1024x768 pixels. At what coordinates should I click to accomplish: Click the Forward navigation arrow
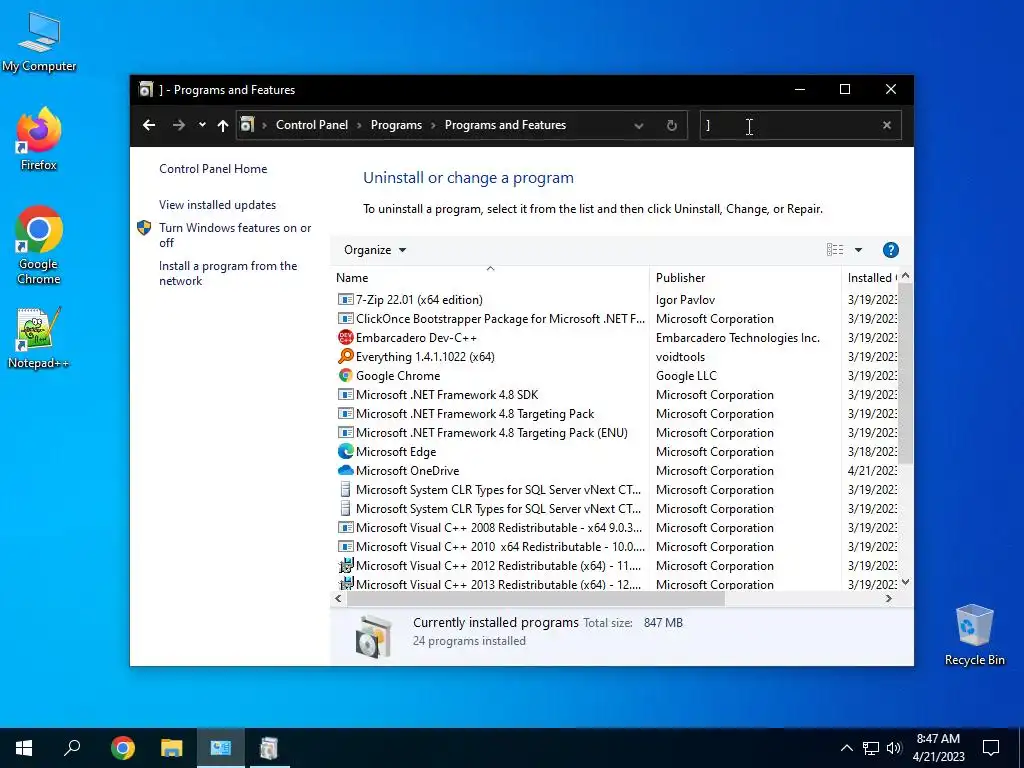tap(178, 125)
